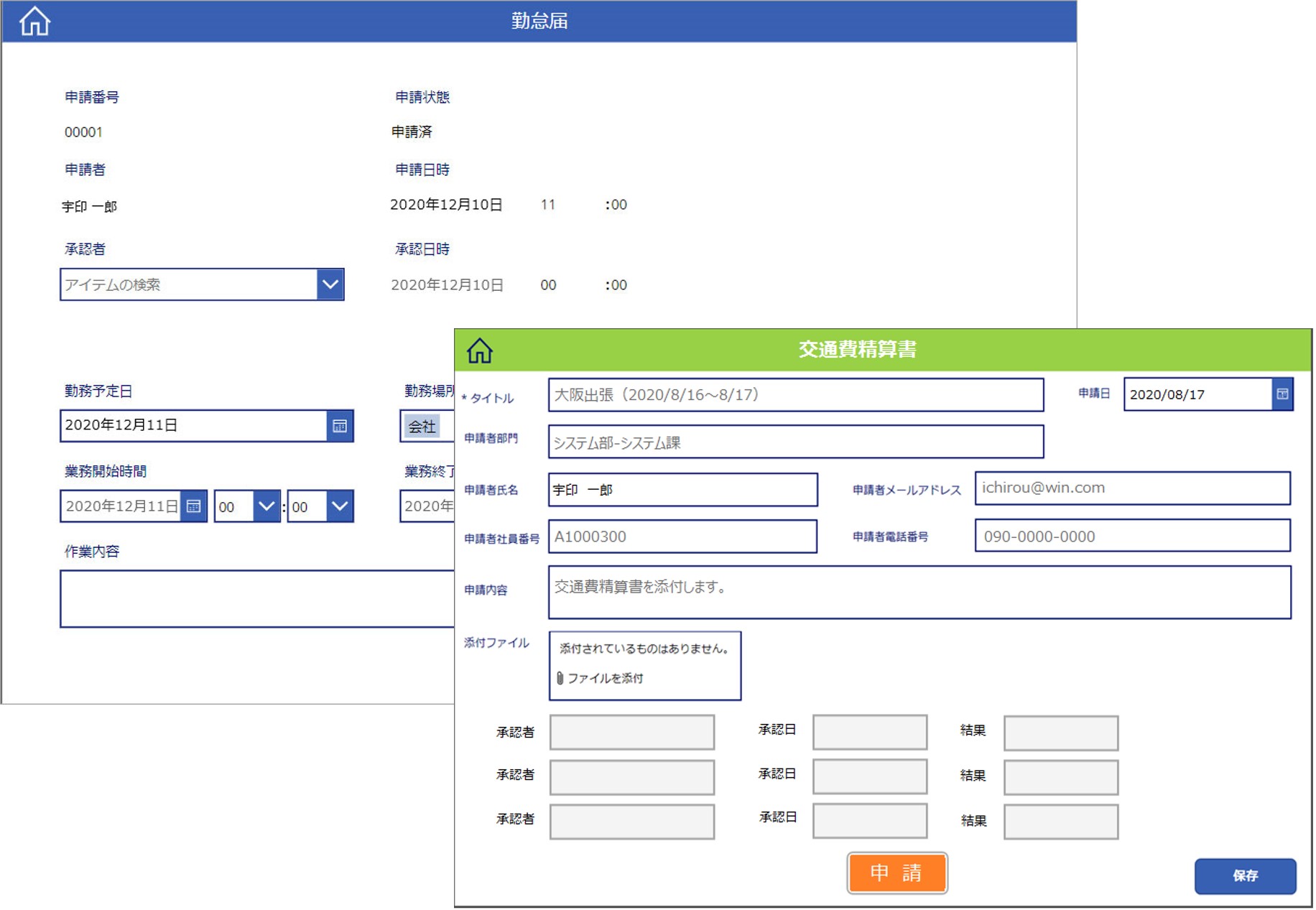Click the タイトル input field
The width and height of the screenshot is (1316, 910).
tap(795, 395)
